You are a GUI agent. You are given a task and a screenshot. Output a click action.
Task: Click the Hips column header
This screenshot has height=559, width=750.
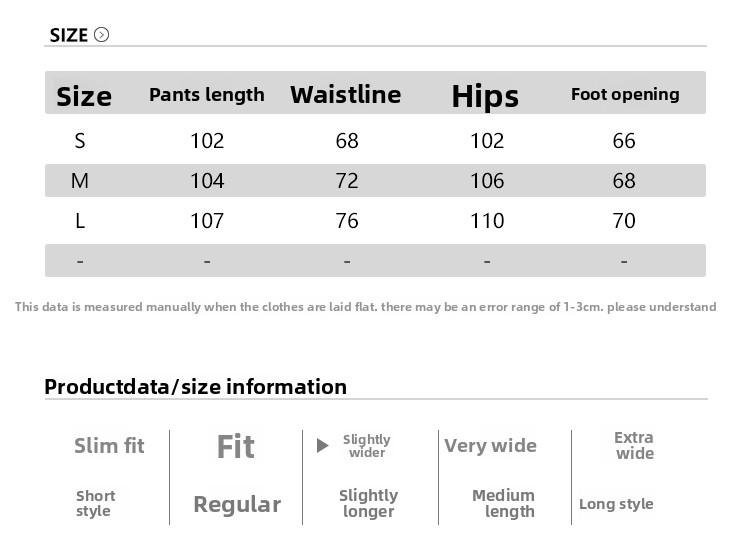tap(485, 96)
